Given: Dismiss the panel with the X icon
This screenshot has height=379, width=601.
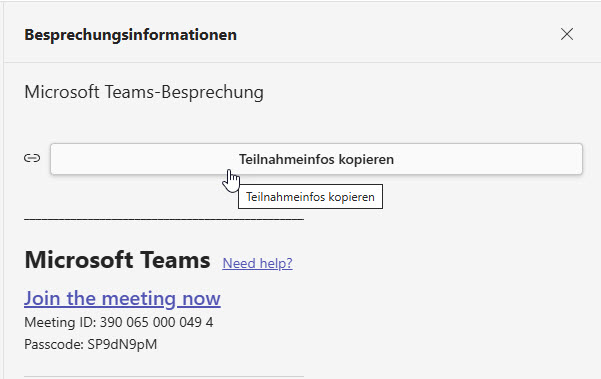Looking at the screenshot, I should point(567,34).
